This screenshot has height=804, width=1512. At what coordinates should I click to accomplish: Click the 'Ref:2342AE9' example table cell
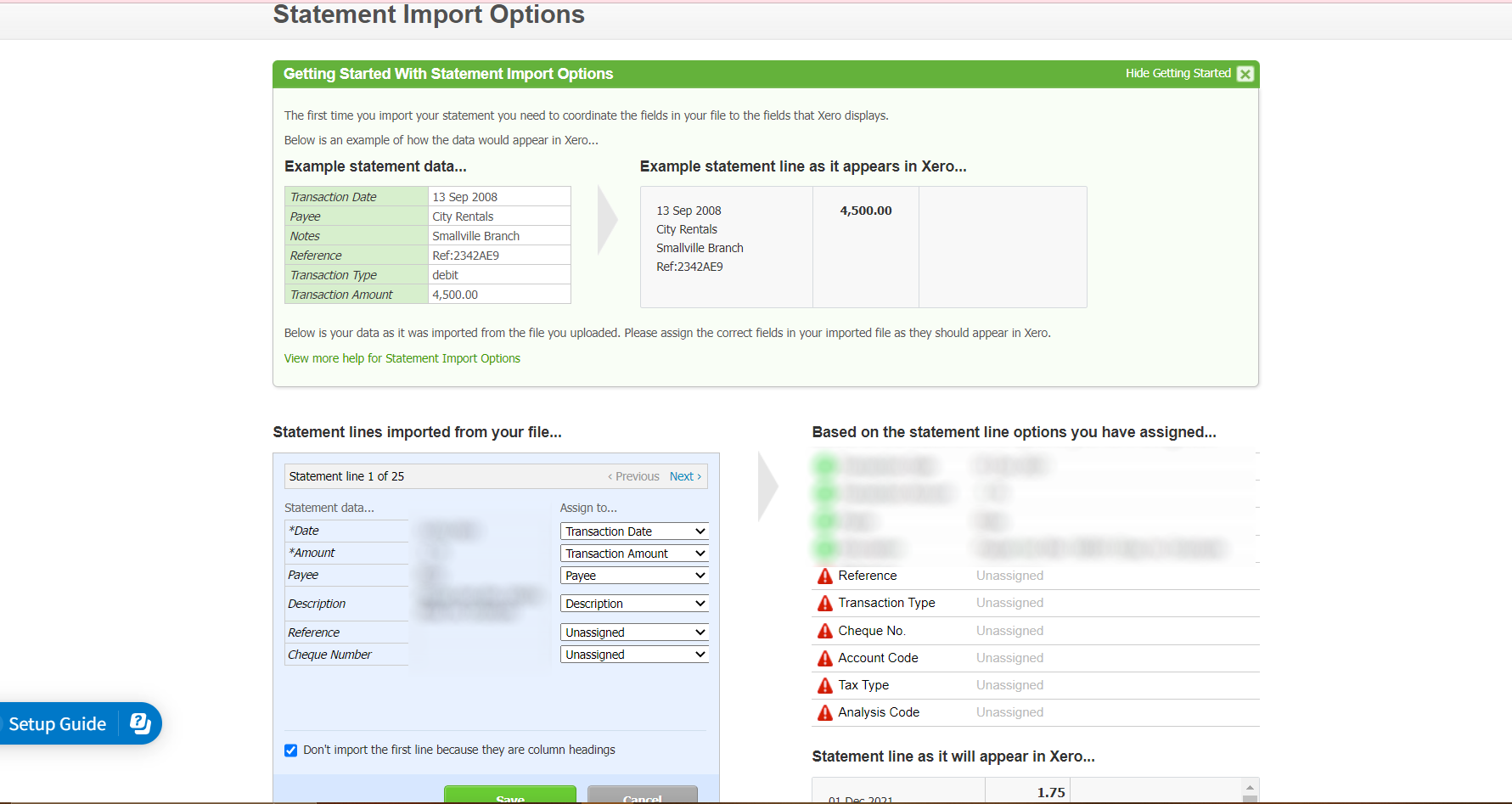pyautogui.click(x=499, y=256)
